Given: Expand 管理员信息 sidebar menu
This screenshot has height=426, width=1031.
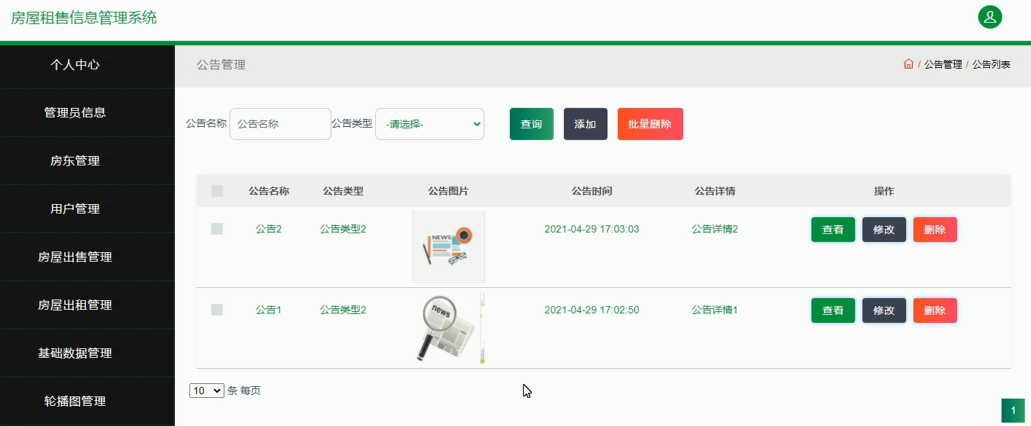Looking at the screenshot, I should point(74,112).
